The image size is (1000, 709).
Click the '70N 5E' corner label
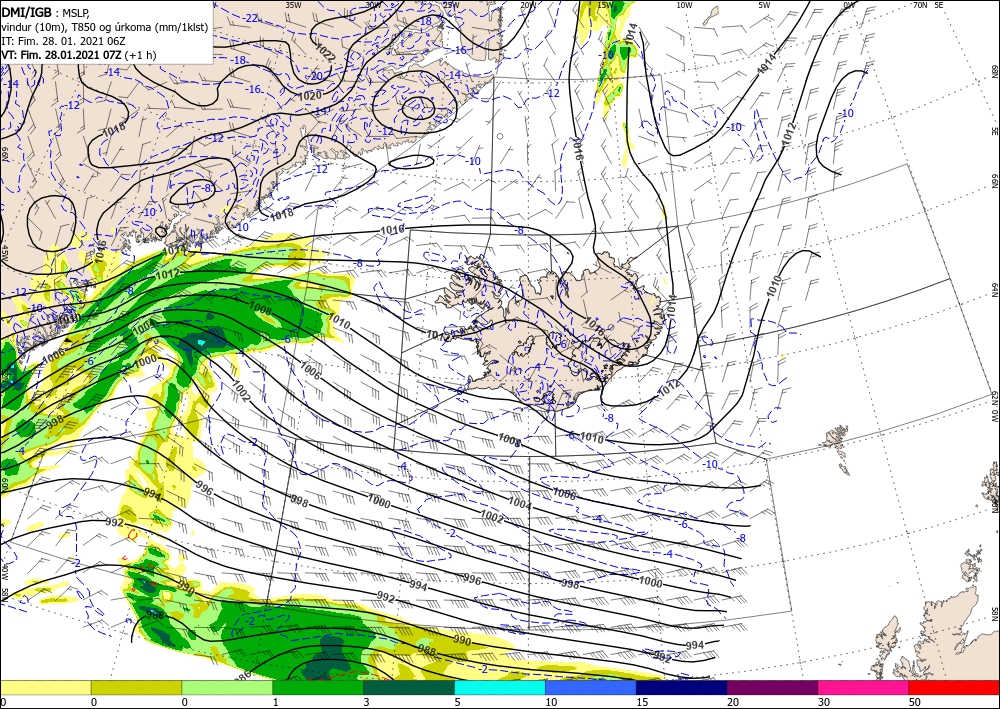point(928,5)
